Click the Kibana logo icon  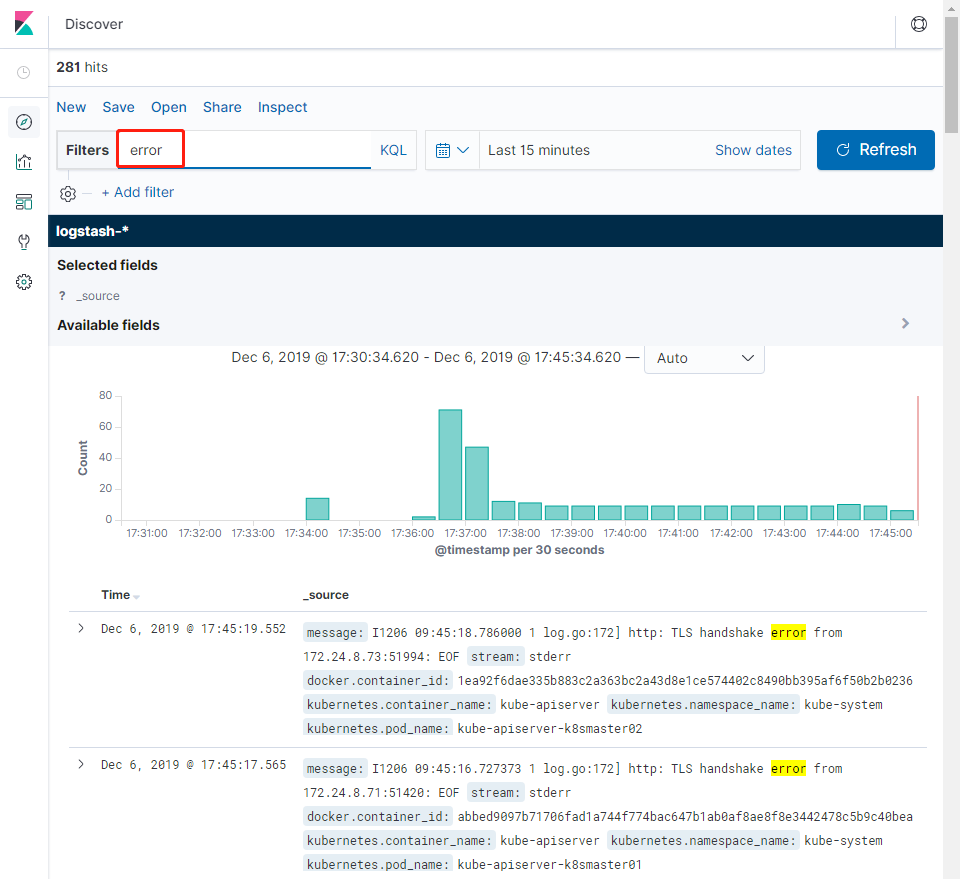24,24
